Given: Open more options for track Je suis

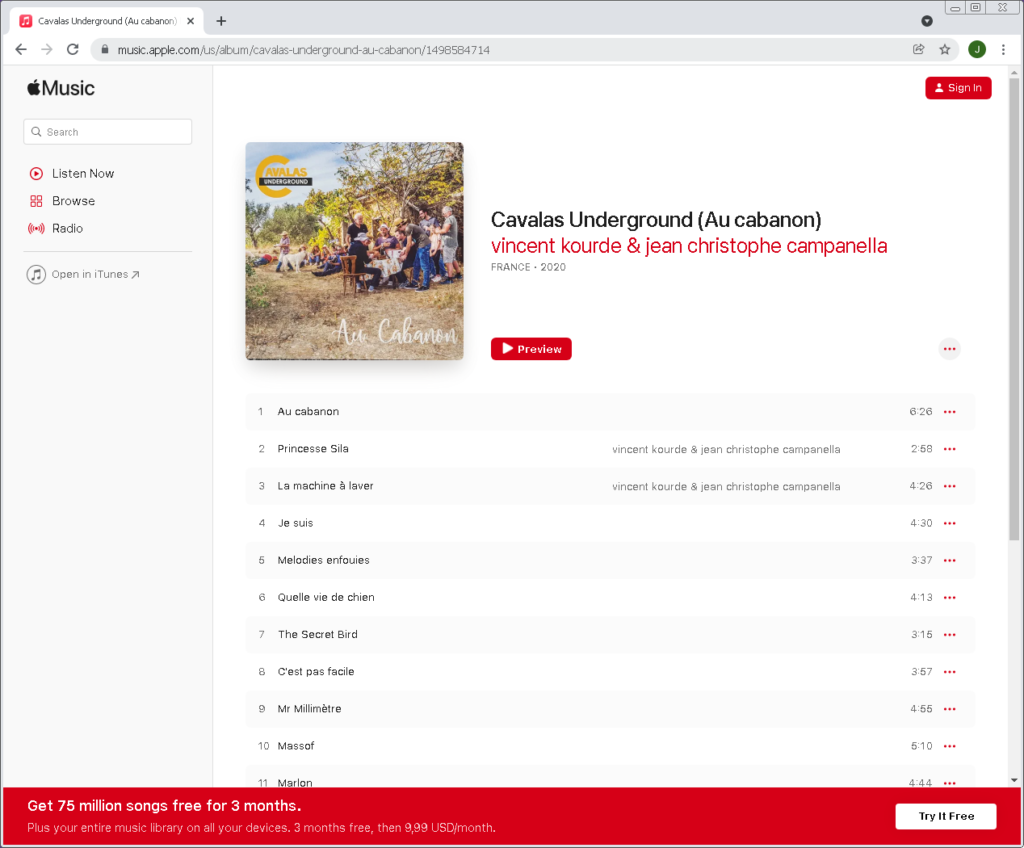Looking at the screenshot, I should pos(950,523).
